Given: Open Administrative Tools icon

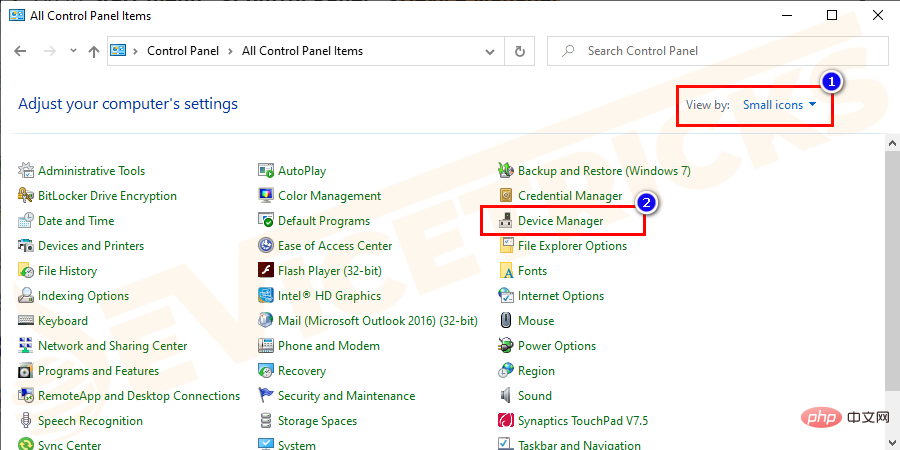Looking at the screenshot, I should click(x=26, y=170).
